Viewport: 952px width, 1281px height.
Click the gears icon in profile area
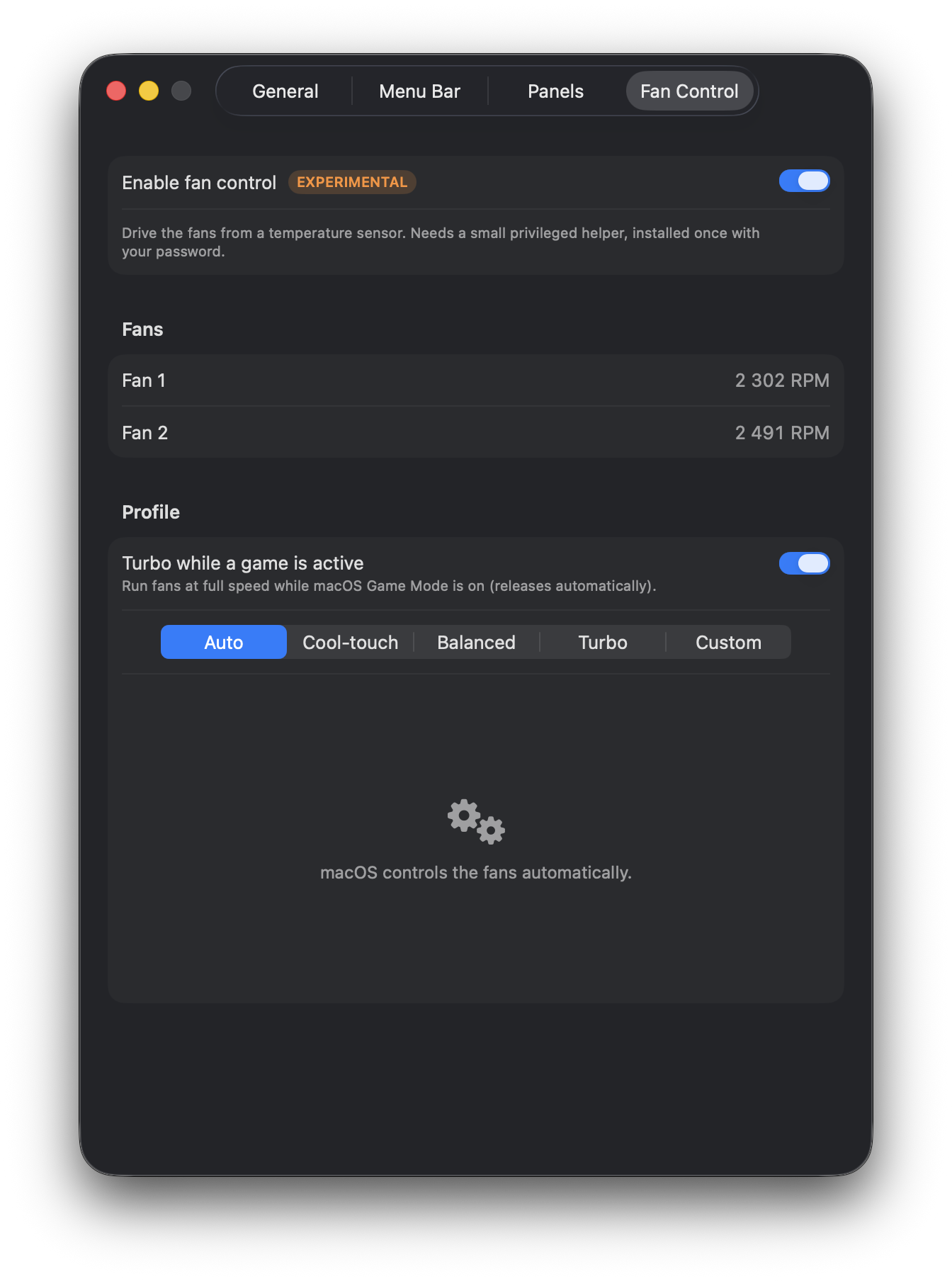[x=476, y=822]
